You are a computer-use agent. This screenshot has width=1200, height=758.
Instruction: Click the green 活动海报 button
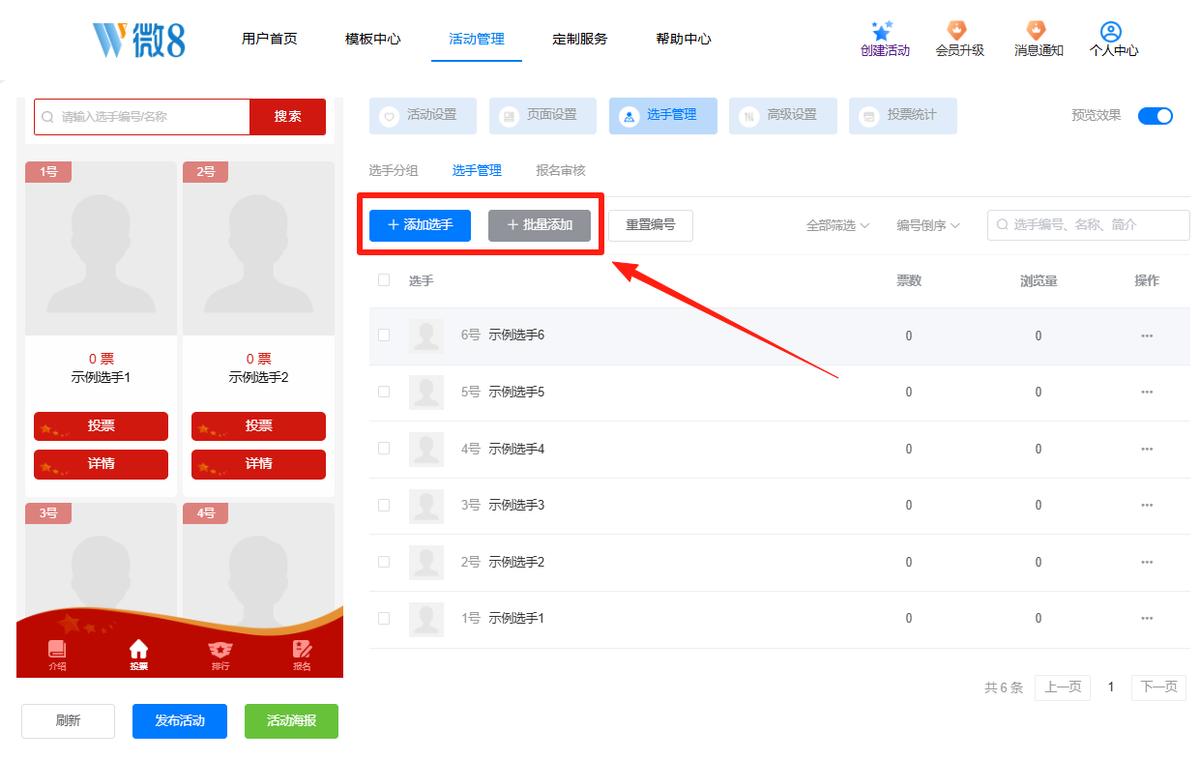coord(291,721)
